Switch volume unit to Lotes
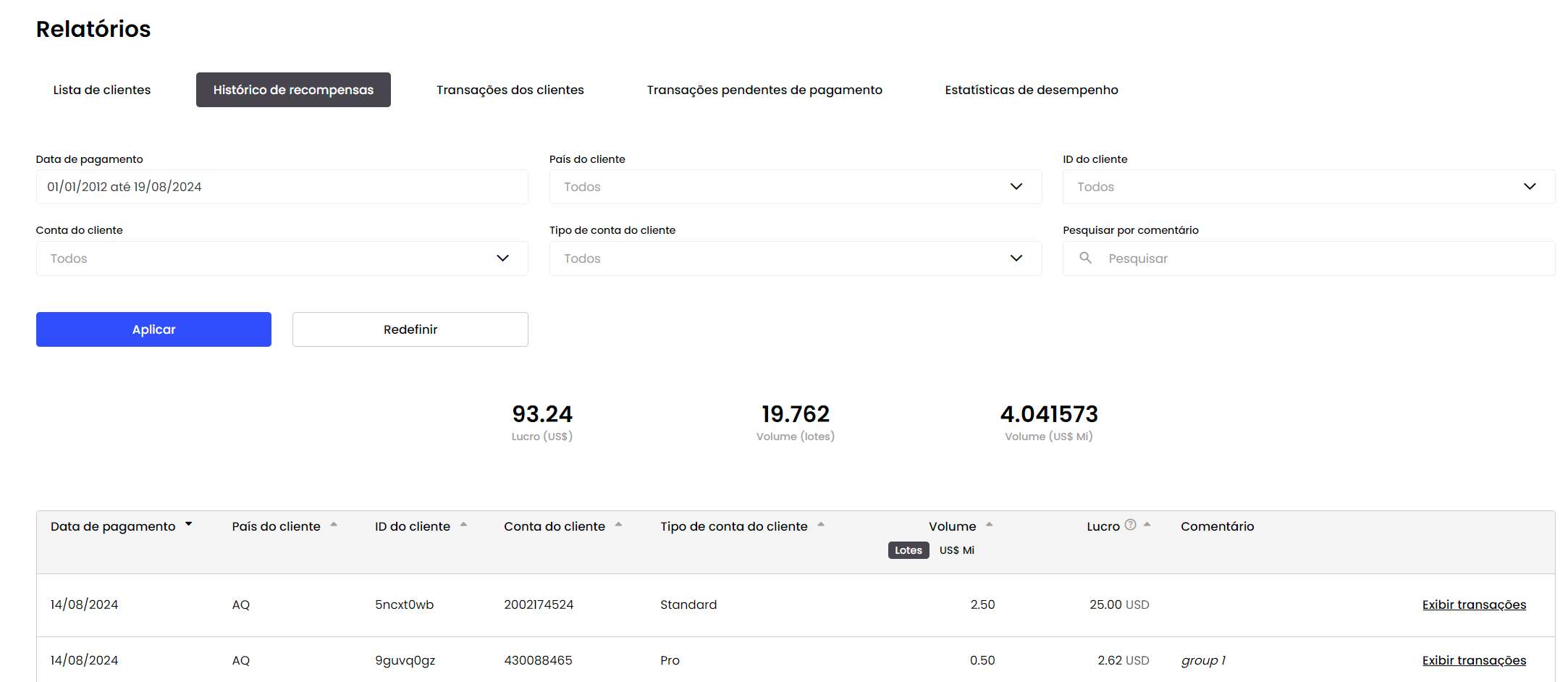The image size is (1568, 682). click(x=909, y=550)
